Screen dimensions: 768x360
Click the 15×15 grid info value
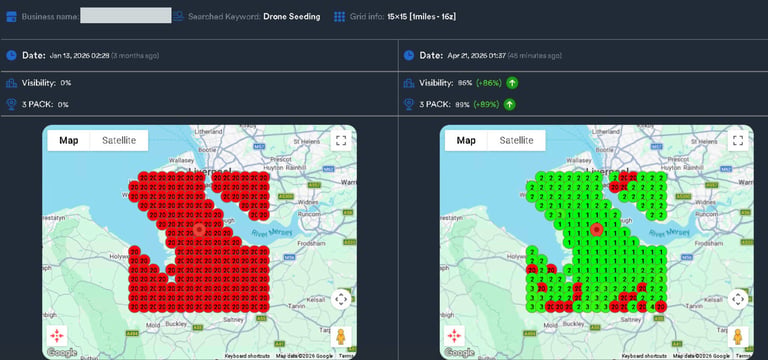(422, 17)
